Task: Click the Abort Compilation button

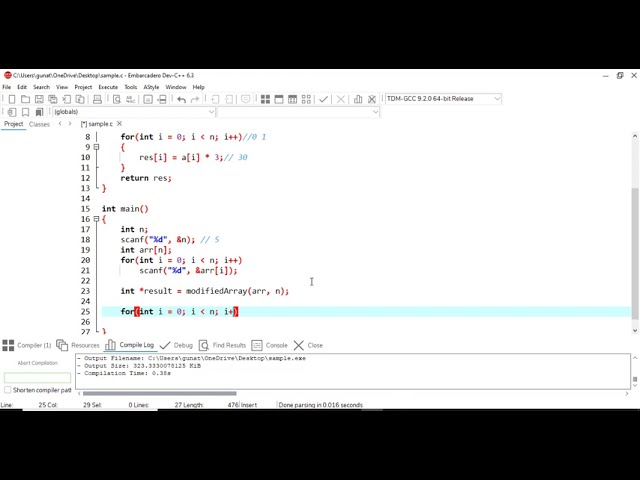Action: [x=38, y=363]
